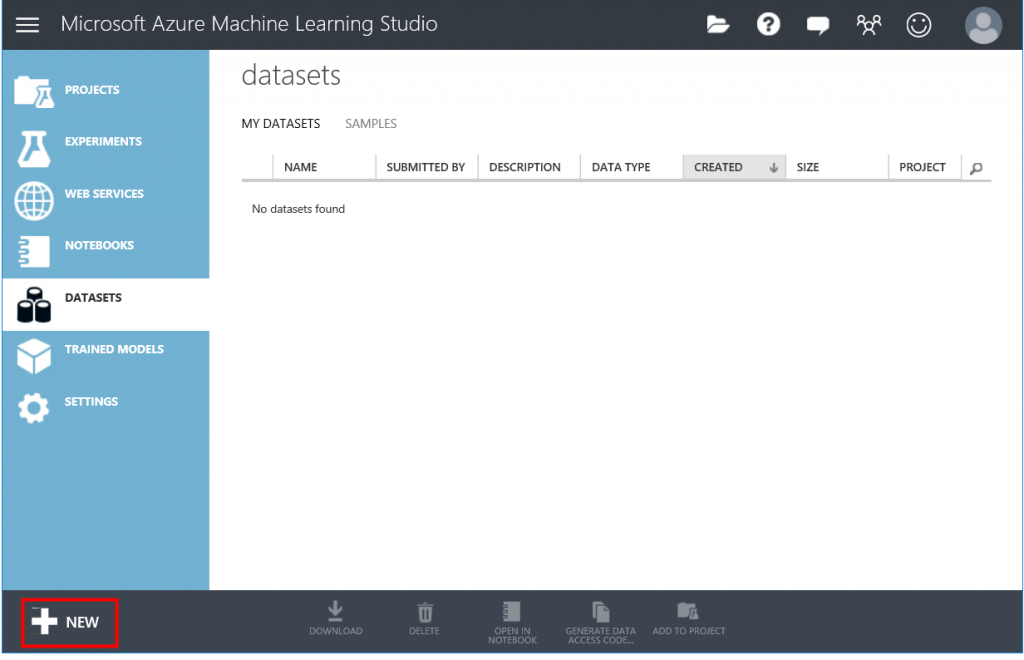Viewport: 1024px width, 660px height.
Task: Click the NEW button label
Action: click(x=82, y=622)
